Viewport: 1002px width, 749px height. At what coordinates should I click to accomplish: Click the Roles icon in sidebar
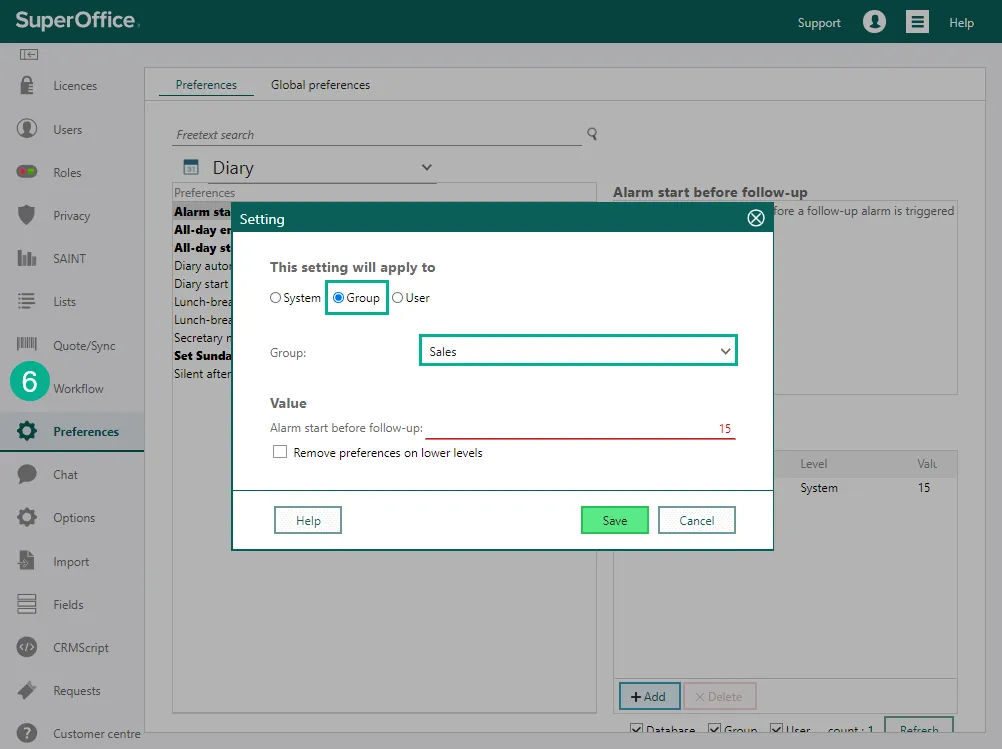(x=27, y=173)
